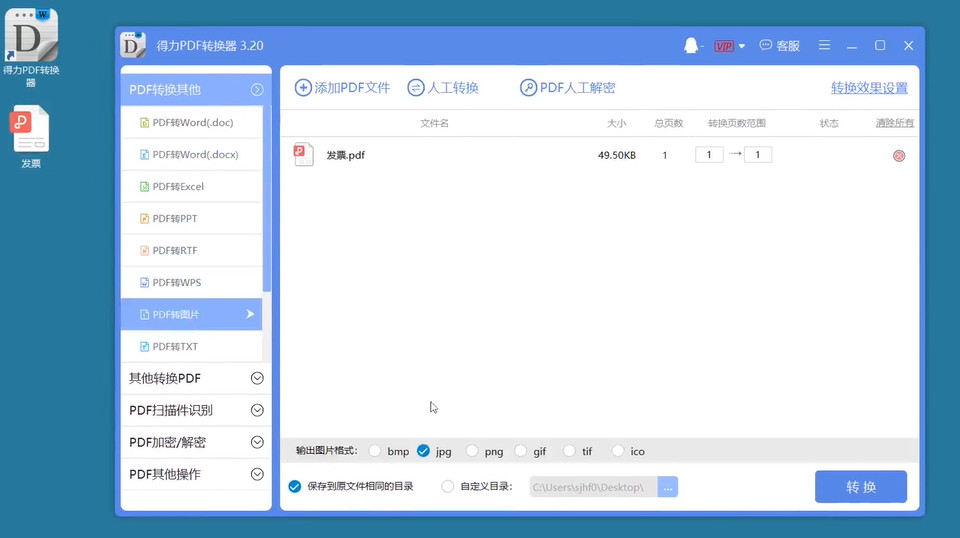Select PDF转Word(.docx) option

[x=192, y=154]
